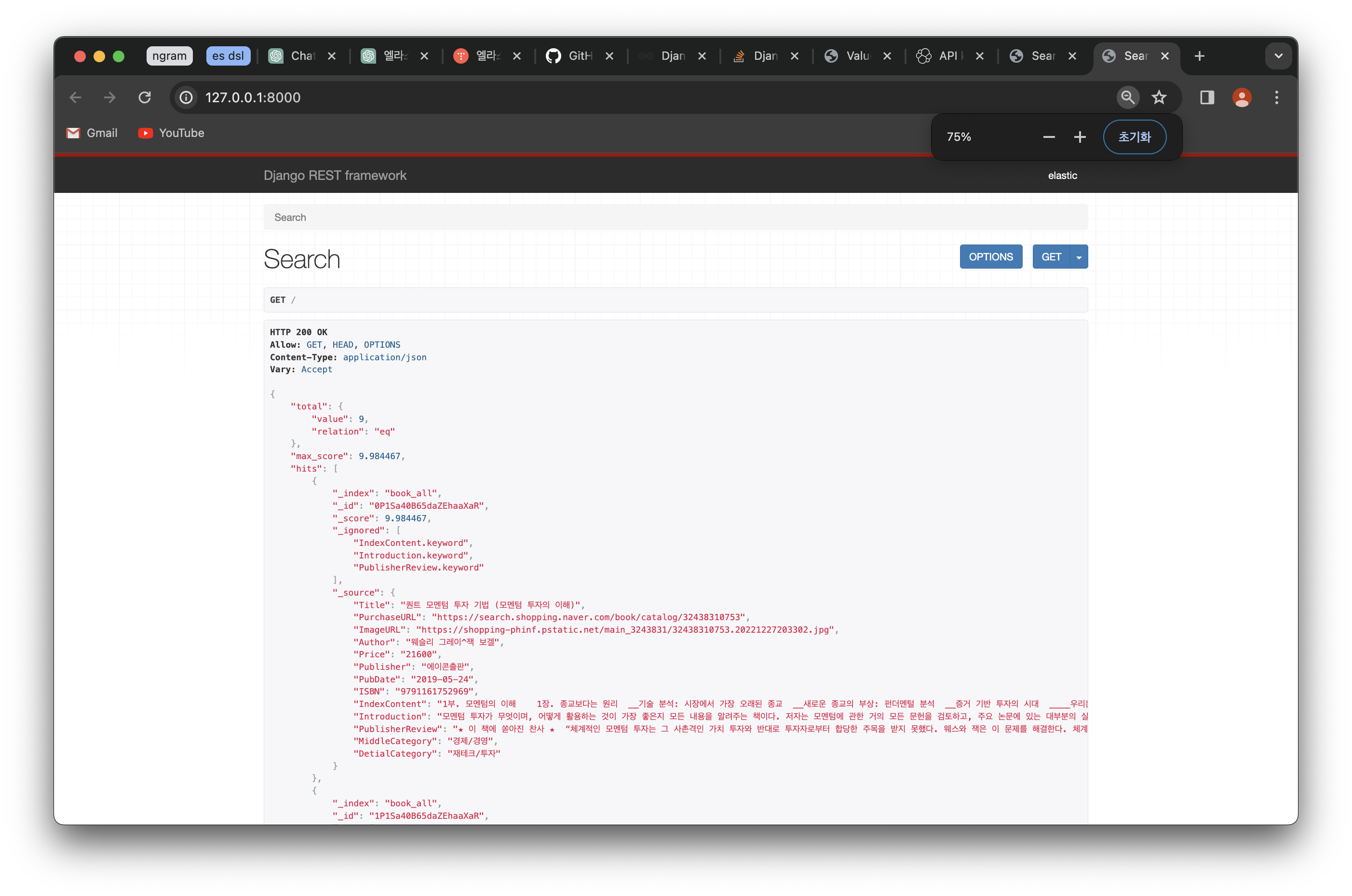1352x896 pixels.
Task: Close the API tab
Action: [980, 56]
